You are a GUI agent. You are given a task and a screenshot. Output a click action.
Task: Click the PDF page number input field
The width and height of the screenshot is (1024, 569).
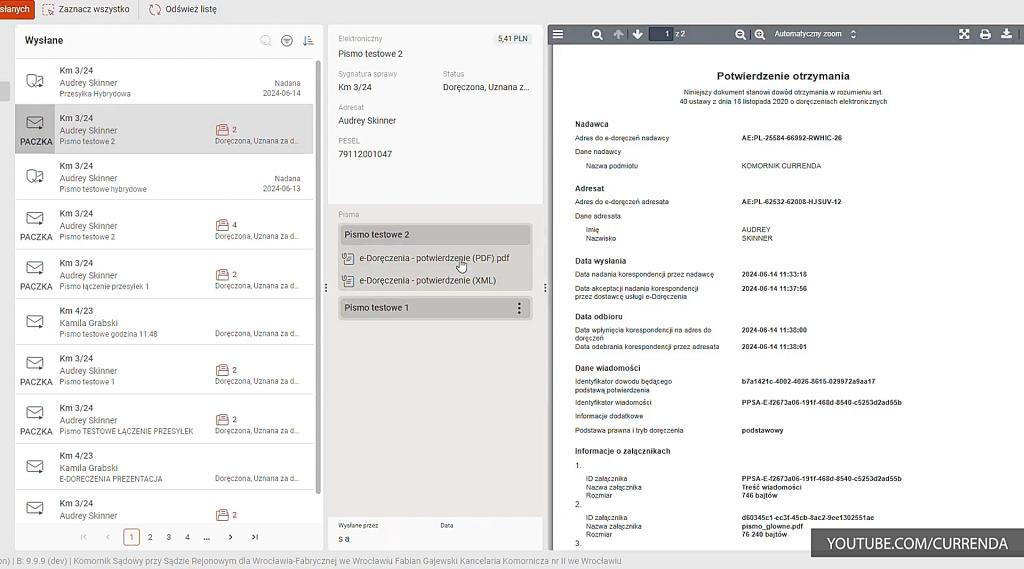661,34
